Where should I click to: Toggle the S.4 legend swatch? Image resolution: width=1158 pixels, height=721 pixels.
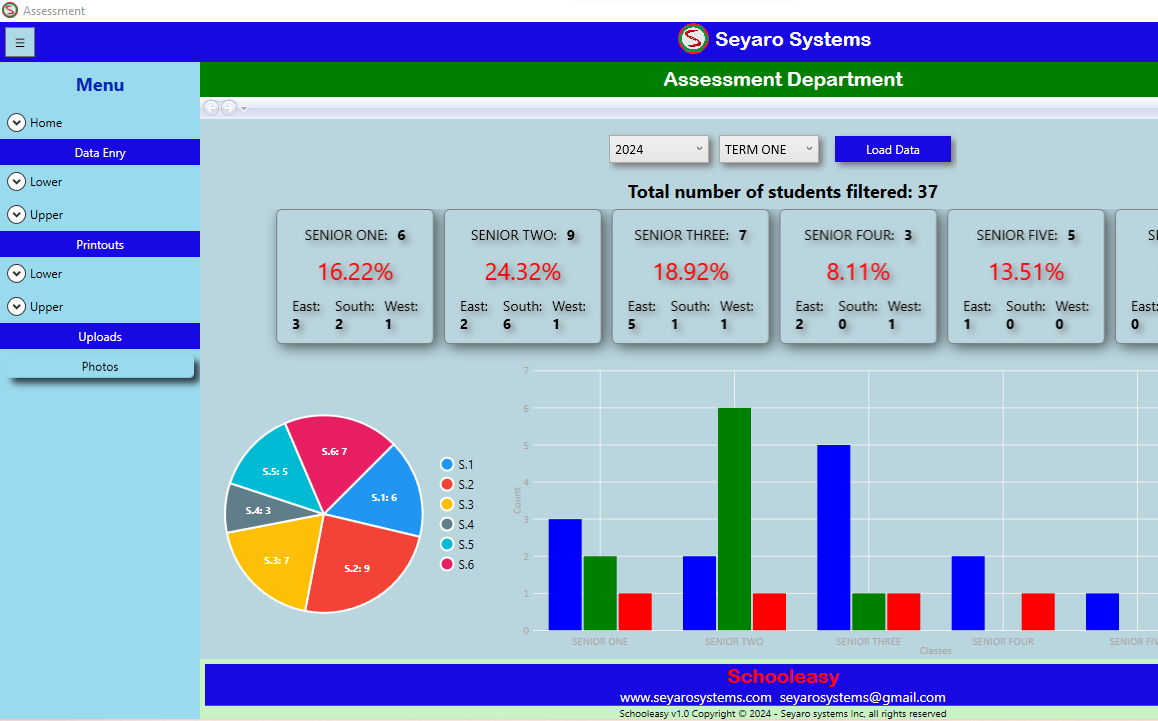[447, 524]
